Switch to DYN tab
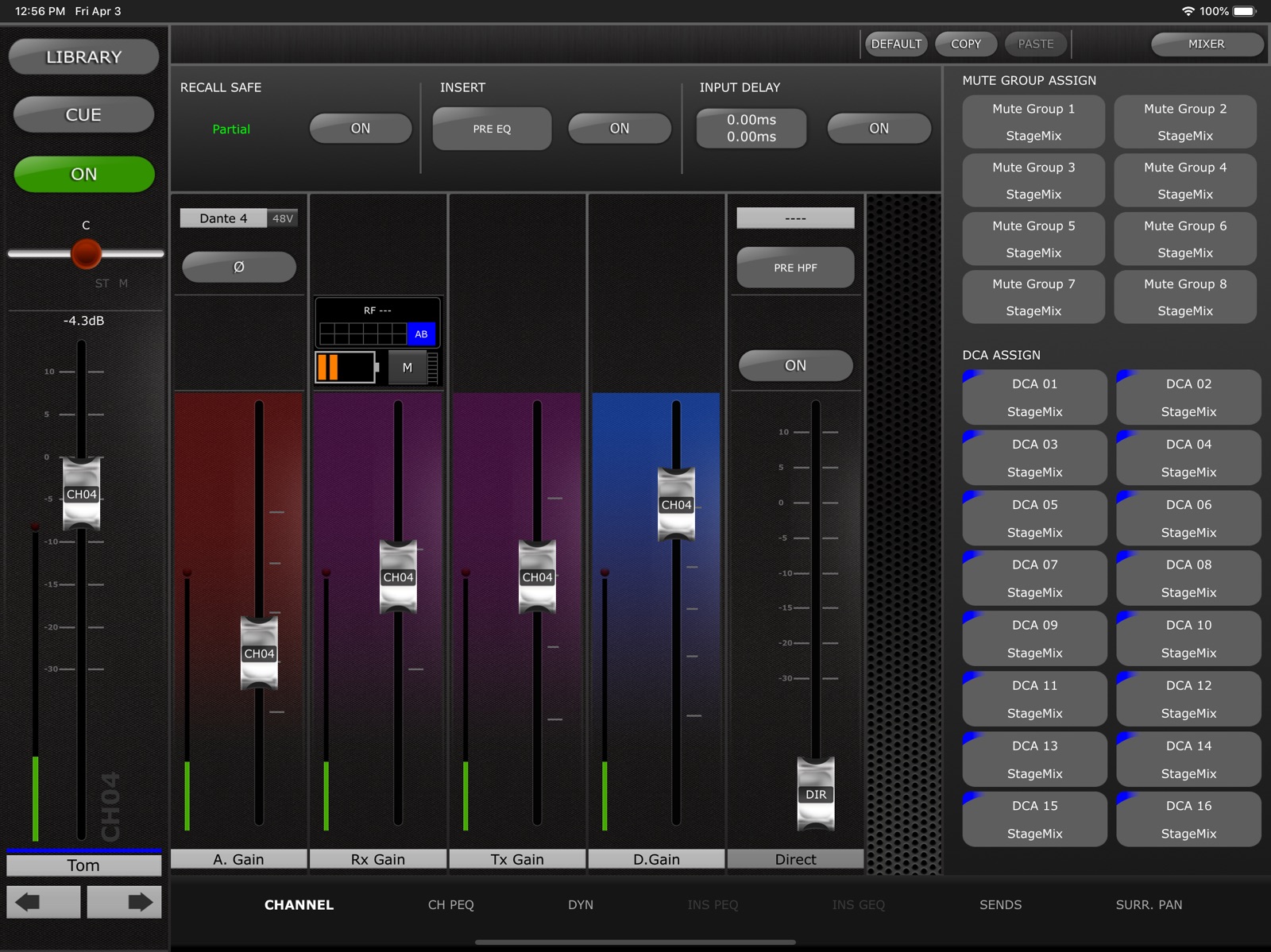1271x952 pixels. pyautogui.click(x=581, y=904)
